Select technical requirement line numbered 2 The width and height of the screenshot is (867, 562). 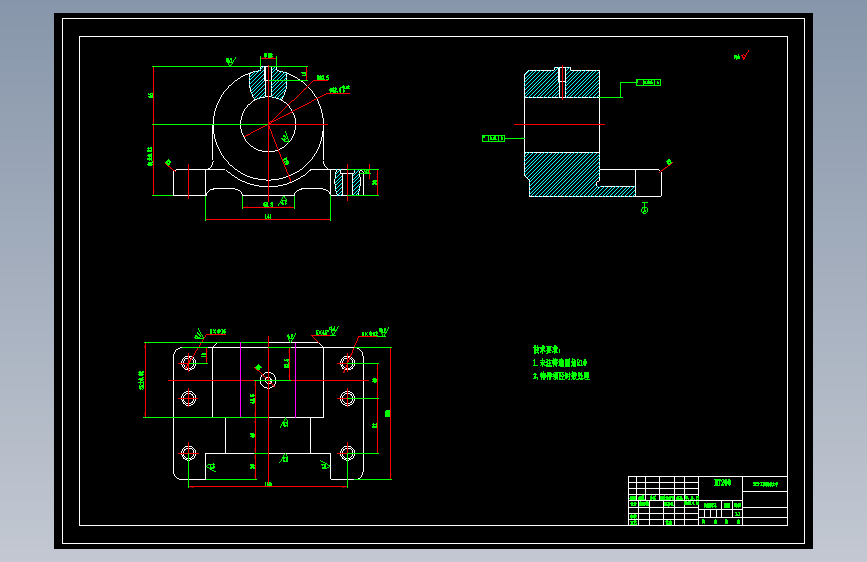[x=561, y=376]
